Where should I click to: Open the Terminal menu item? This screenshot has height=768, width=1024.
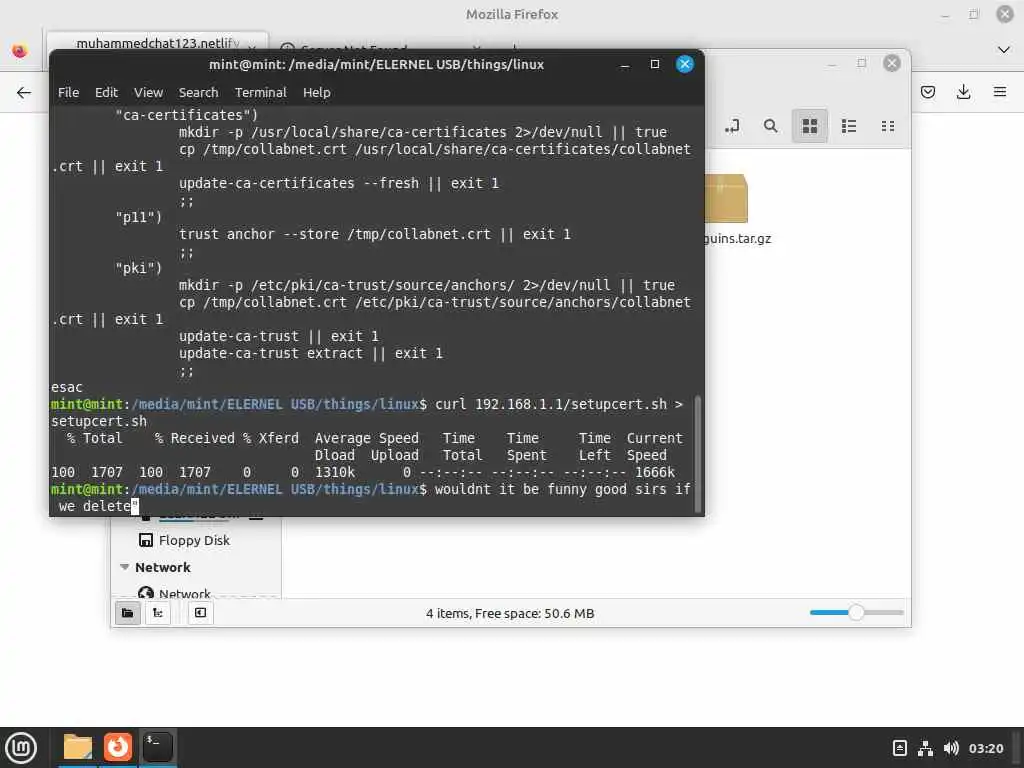point(261,92)
